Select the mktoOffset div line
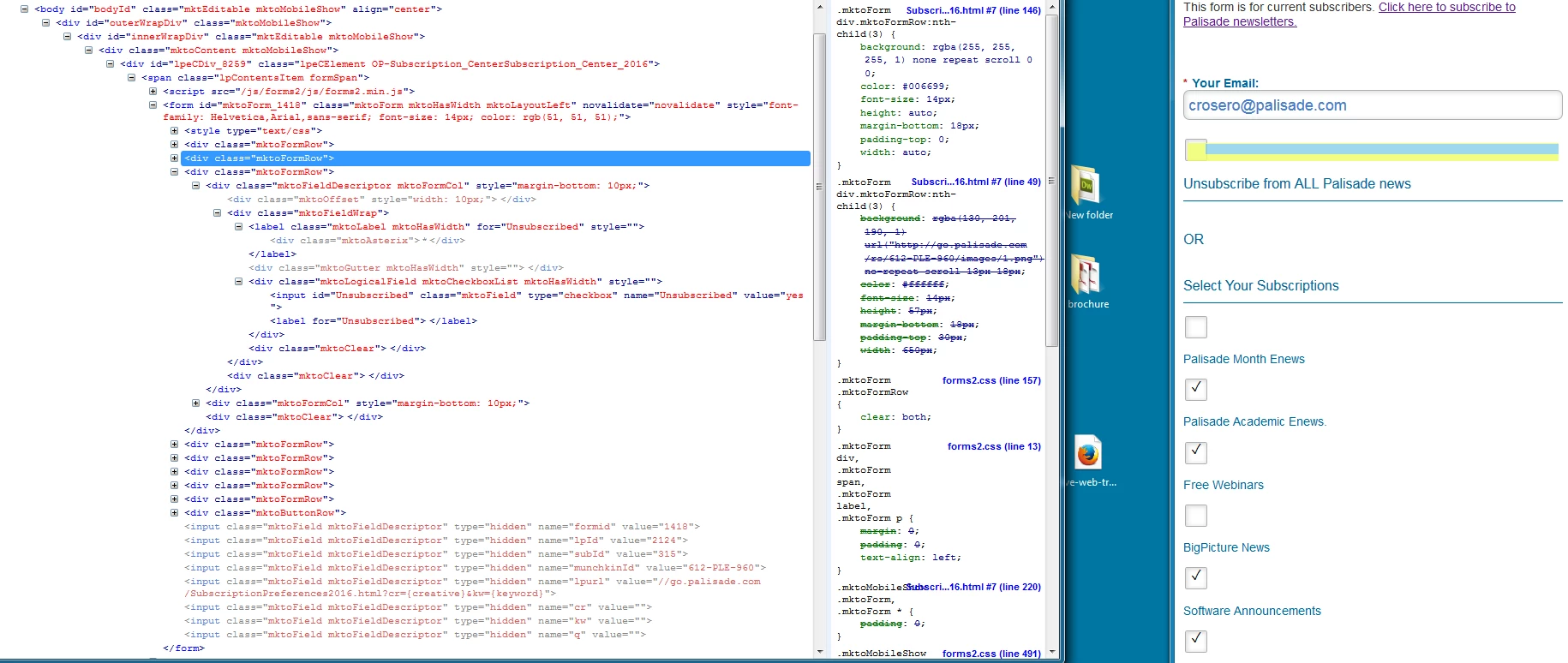1568x663 pixels. 382,200
